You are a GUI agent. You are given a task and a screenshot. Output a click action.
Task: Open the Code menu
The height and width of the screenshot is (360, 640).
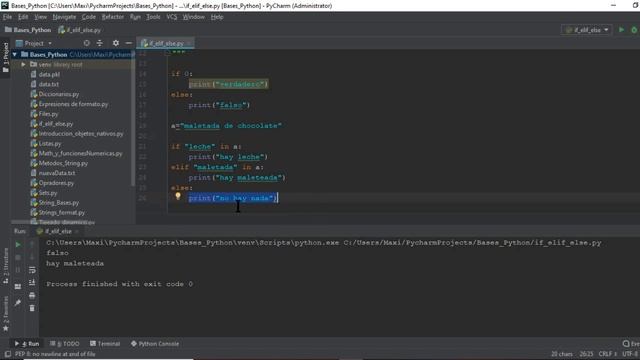[89, 17]
